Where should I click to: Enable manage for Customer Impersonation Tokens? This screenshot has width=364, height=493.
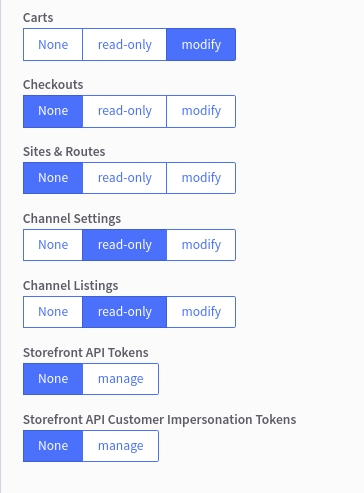tap(120, 446)
